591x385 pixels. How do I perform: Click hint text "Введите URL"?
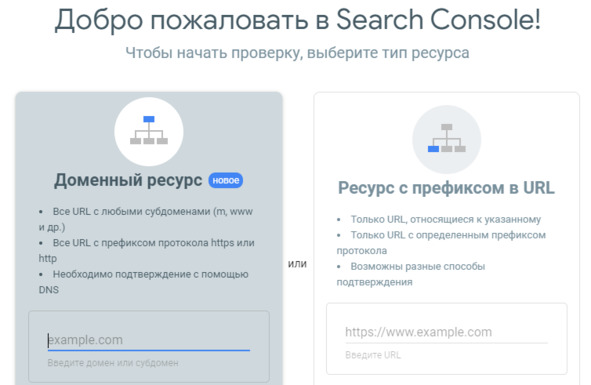tap(373, 355)
